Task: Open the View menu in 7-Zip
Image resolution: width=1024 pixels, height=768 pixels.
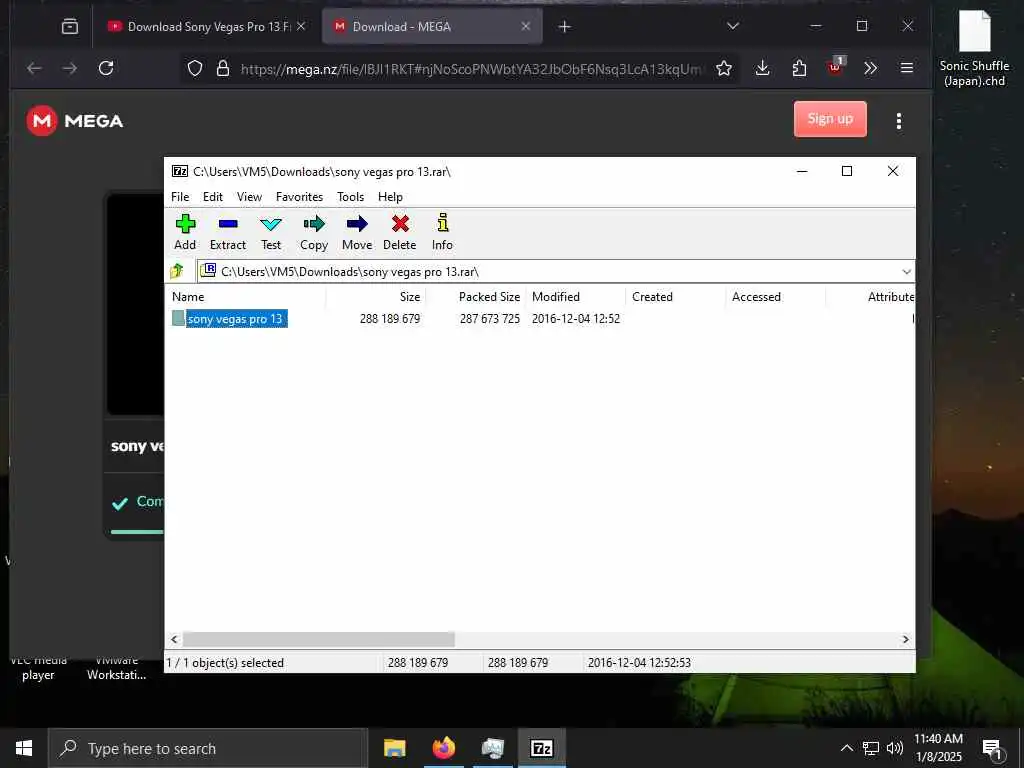Action: point(249,197)
